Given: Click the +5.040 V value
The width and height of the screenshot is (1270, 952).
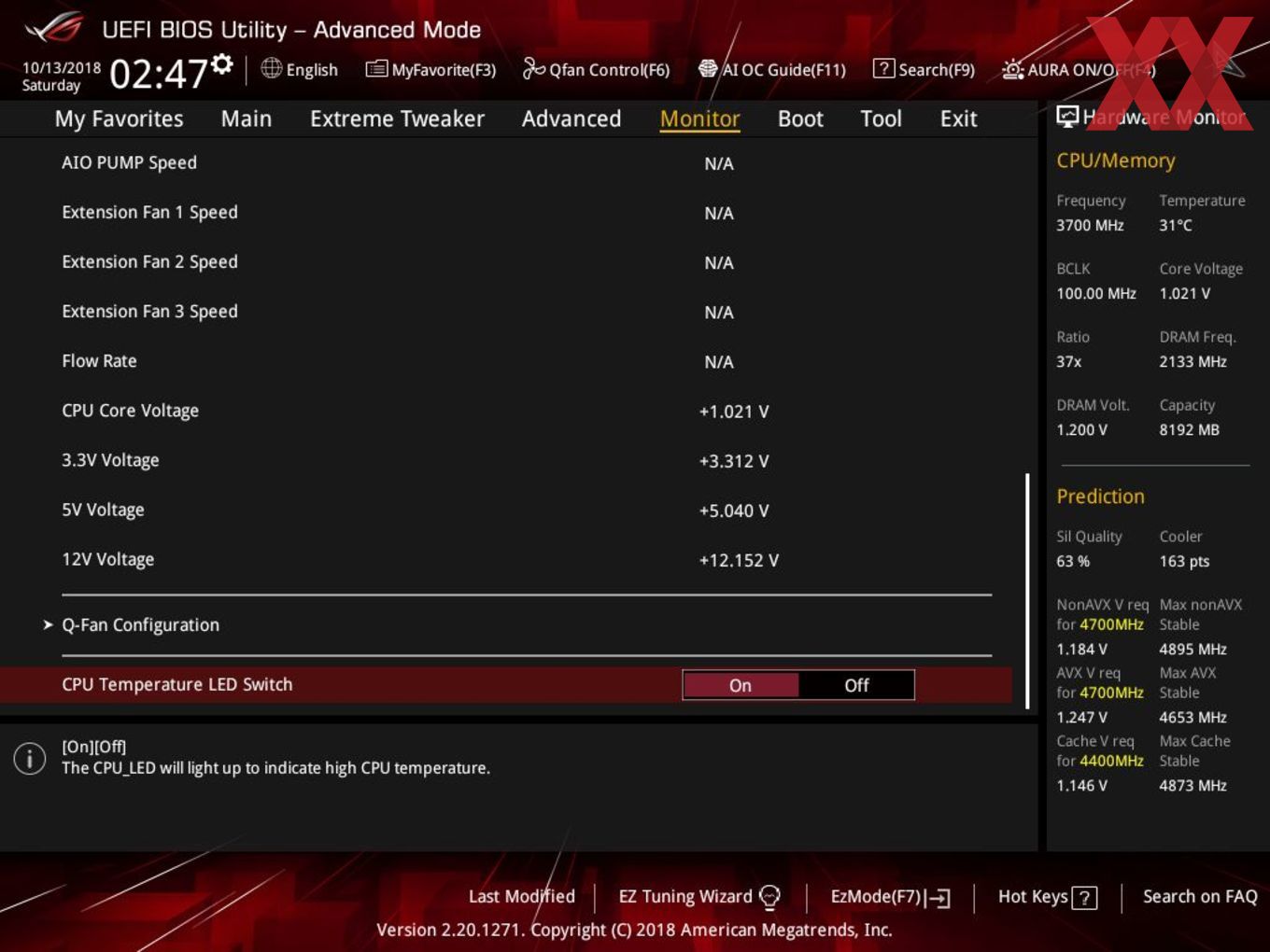Looking at the screenshot, I should click(734, 511).
